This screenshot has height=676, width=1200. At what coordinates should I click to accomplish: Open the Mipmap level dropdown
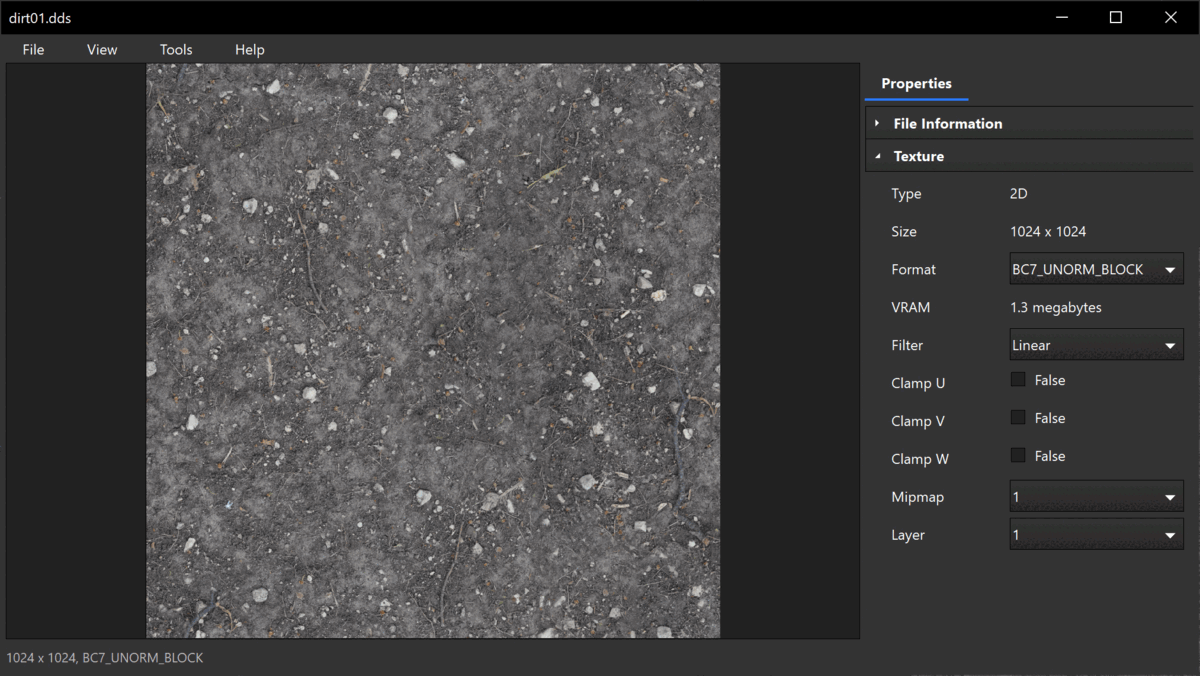pos(1096,497)
